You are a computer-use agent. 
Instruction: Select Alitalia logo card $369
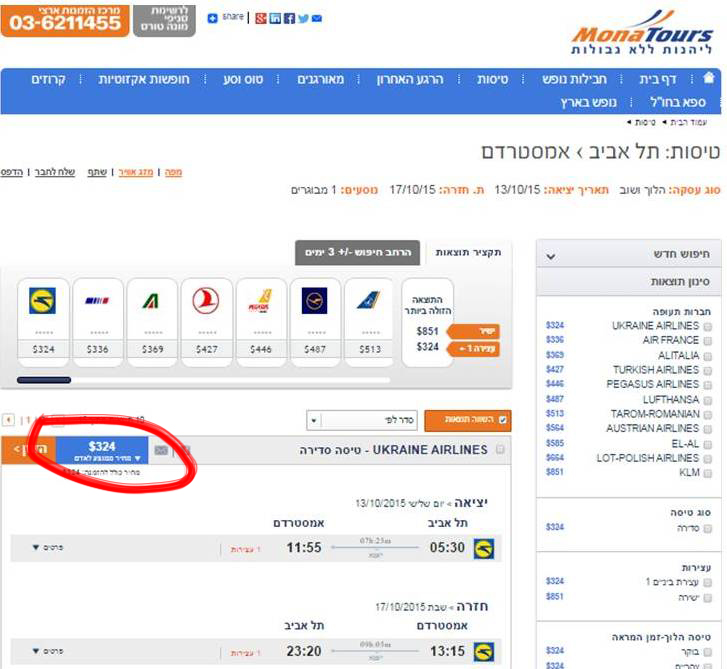pyautogui.click(x=152, y=322)
